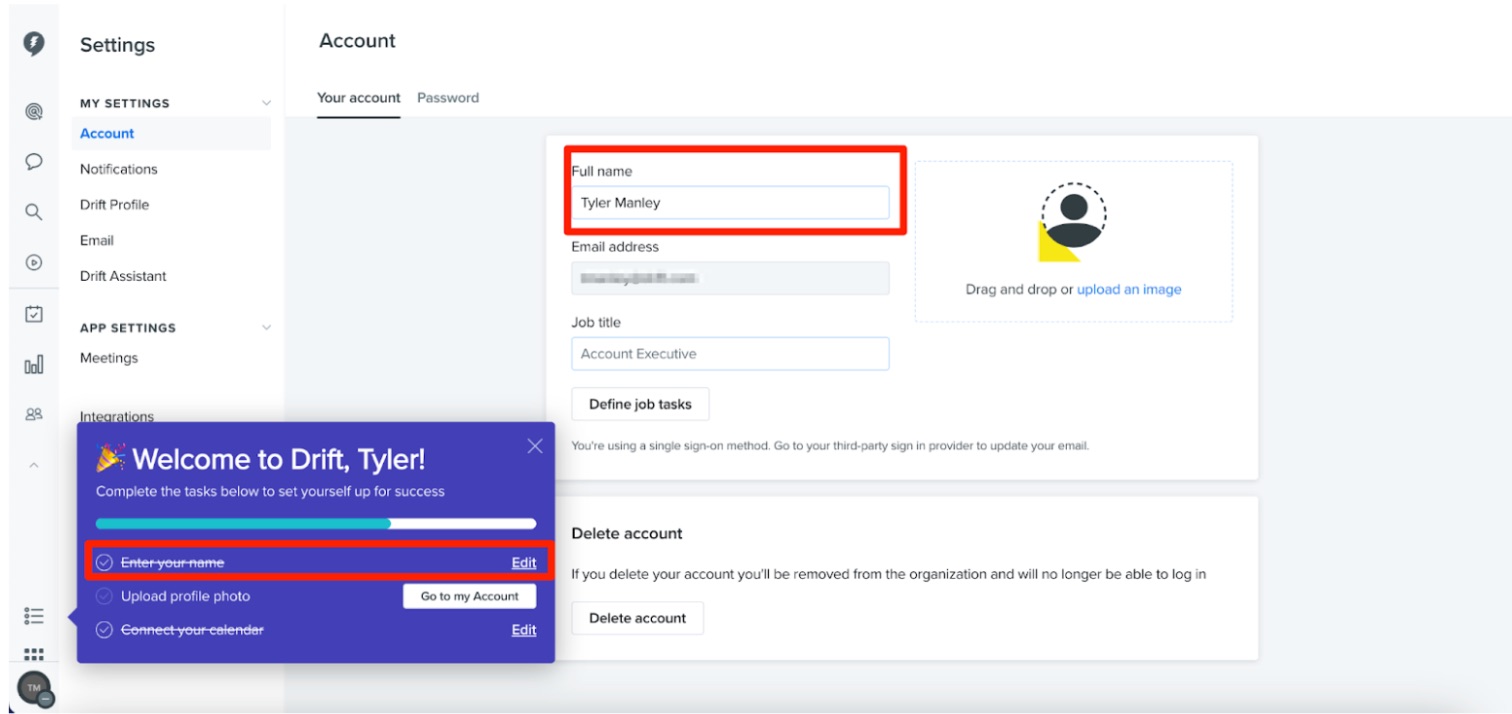
Task: Click the up chevron in the left rail
Action: coord(34,465)
